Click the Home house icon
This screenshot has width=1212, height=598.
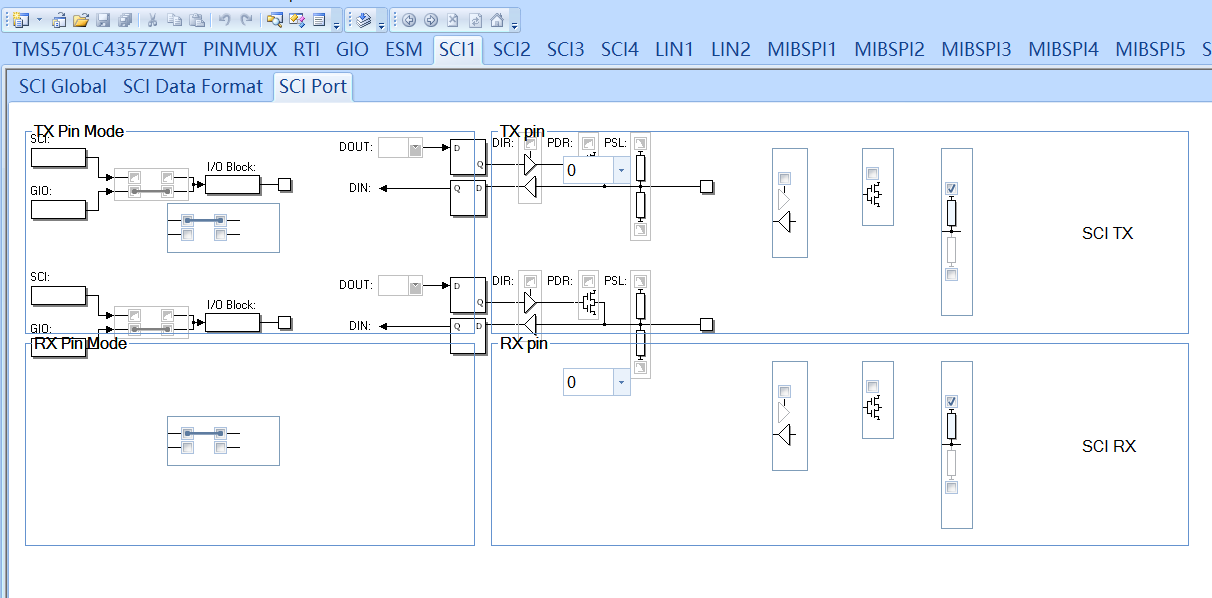pos(497,19)
